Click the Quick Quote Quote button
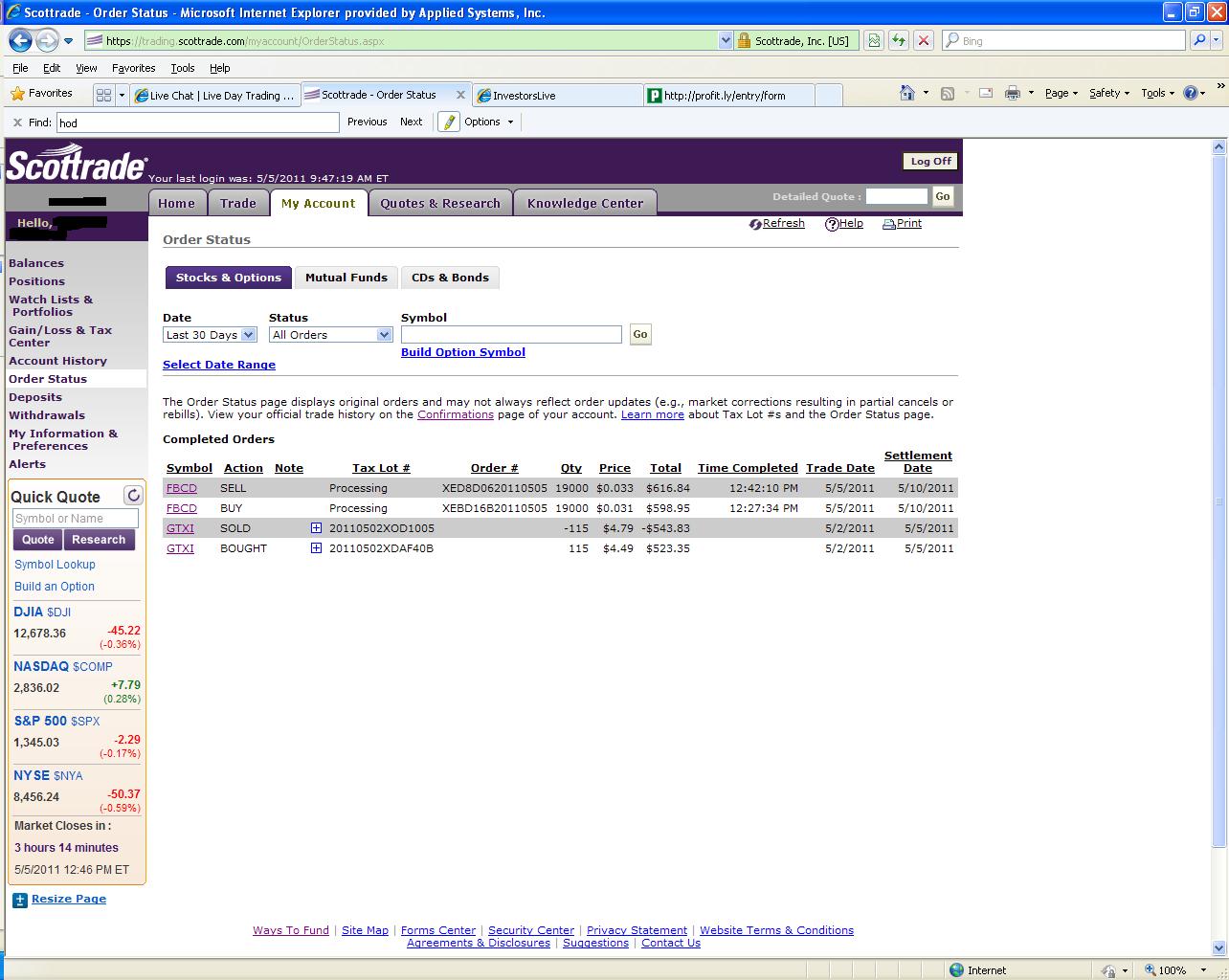Image resolution: width=1229 pixels, height=980 pixels. (x=38, y=540)
